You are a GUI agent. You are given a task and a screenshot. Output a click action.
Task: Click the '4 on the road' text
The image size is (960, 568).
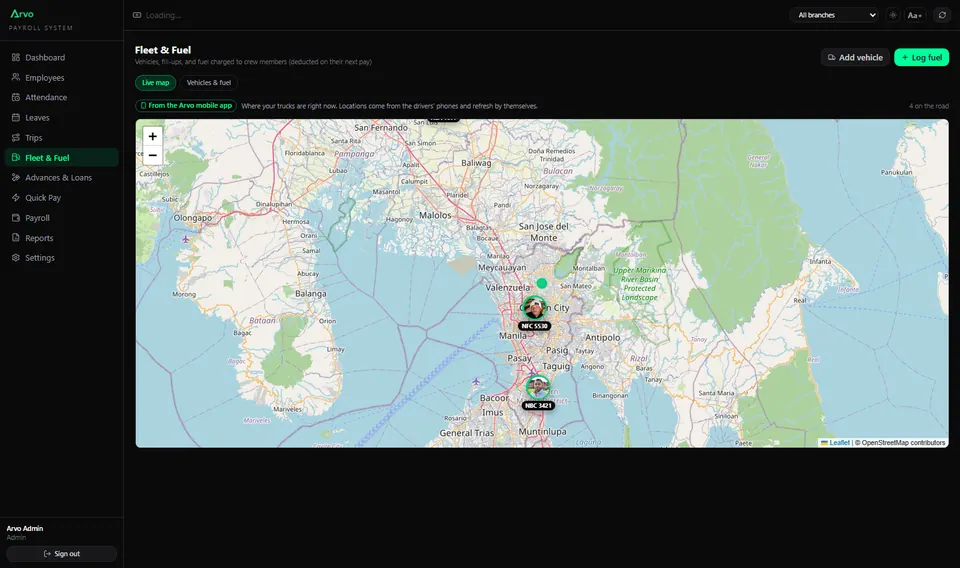click(x=929, y=106)
